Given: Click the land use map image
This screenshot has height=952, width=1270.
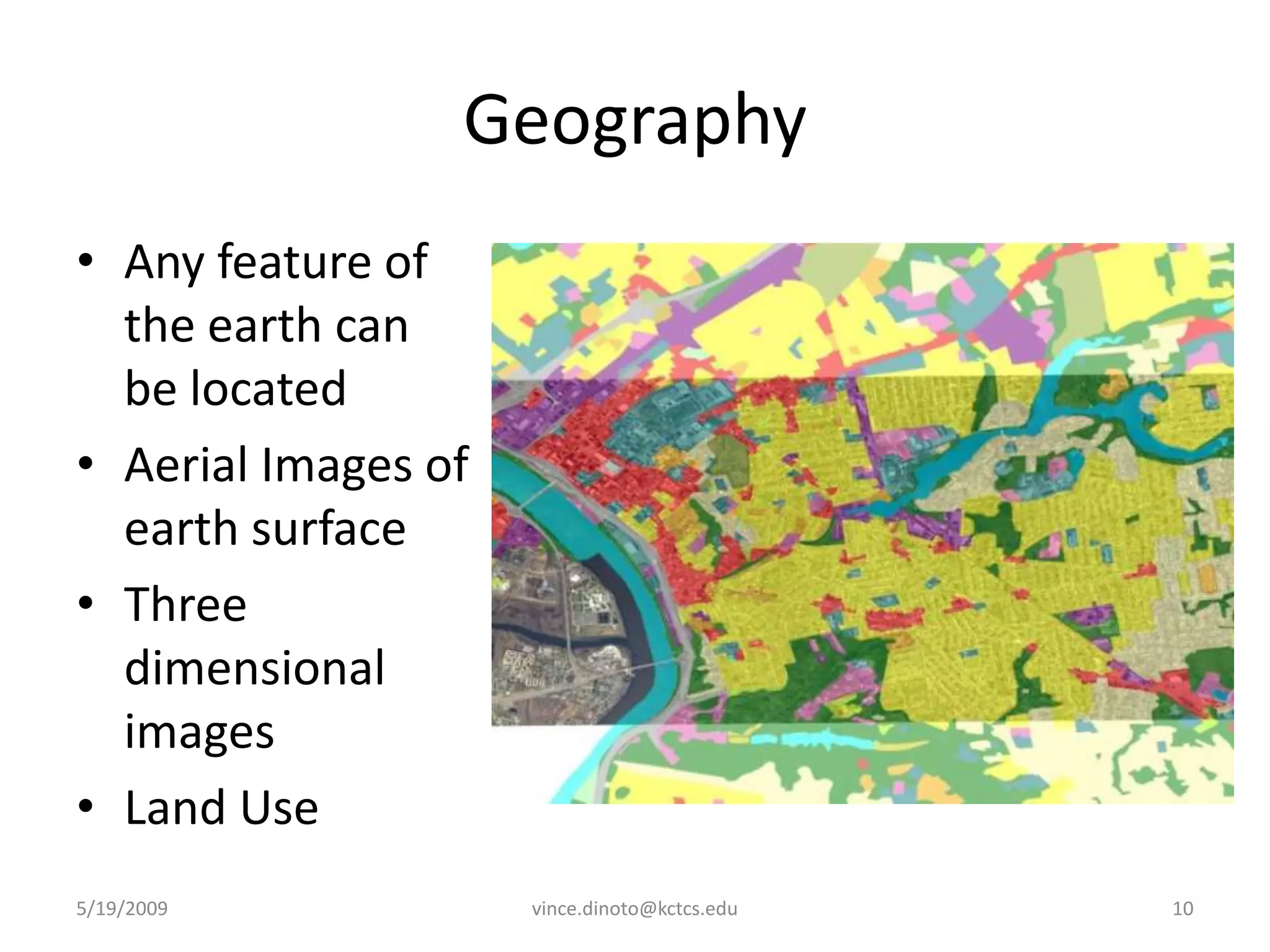Looking at the screenshot, I should tap(863, 523).
